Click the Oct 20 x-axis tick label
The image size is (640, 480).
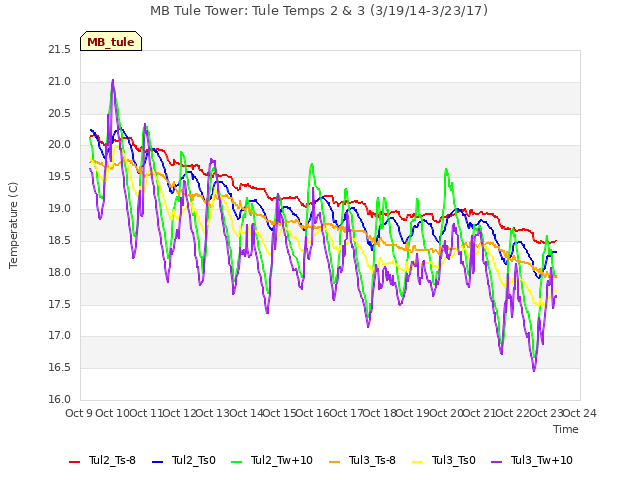446,413
